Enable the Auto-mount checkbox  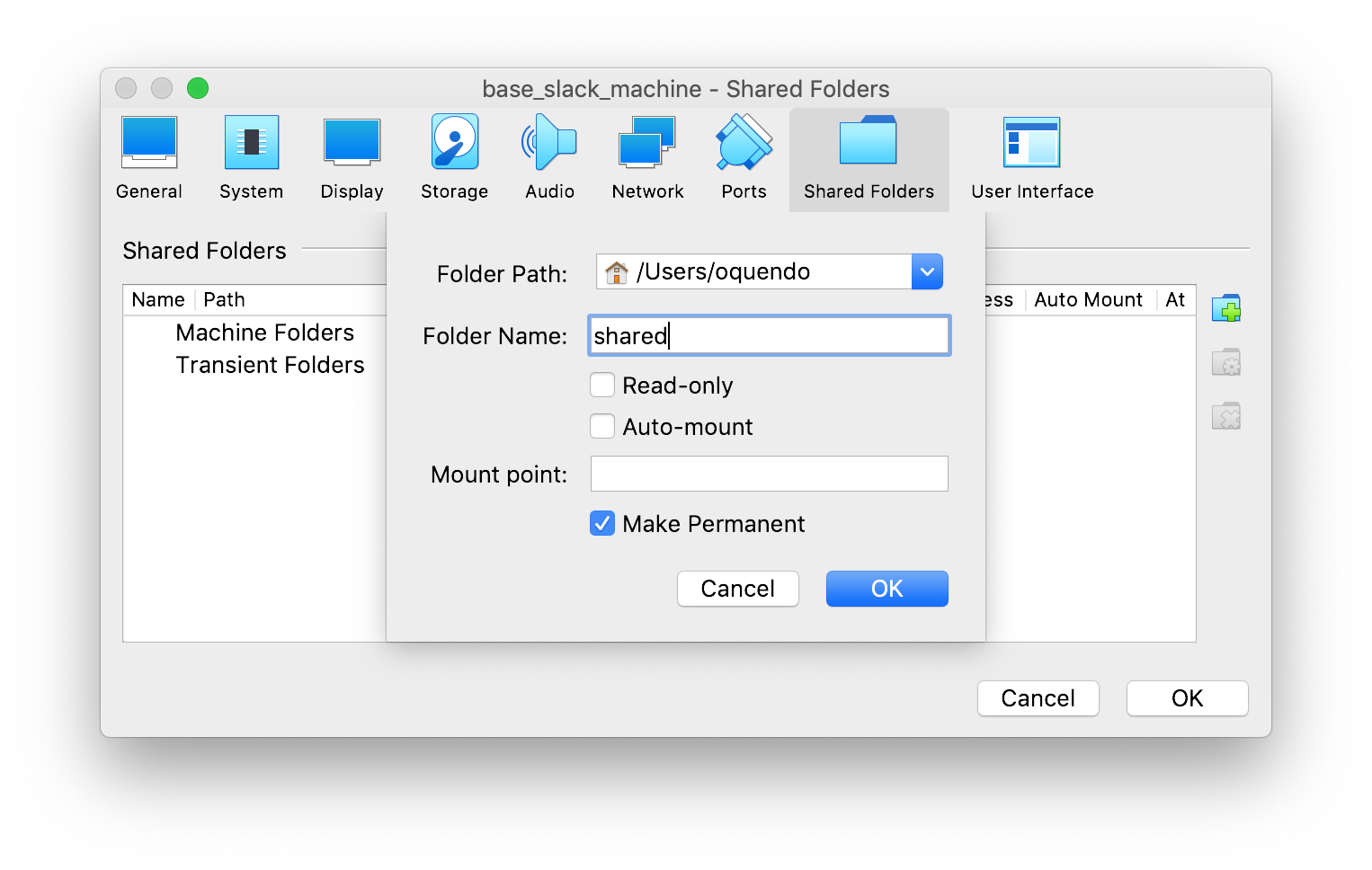(x=602, y=426)
